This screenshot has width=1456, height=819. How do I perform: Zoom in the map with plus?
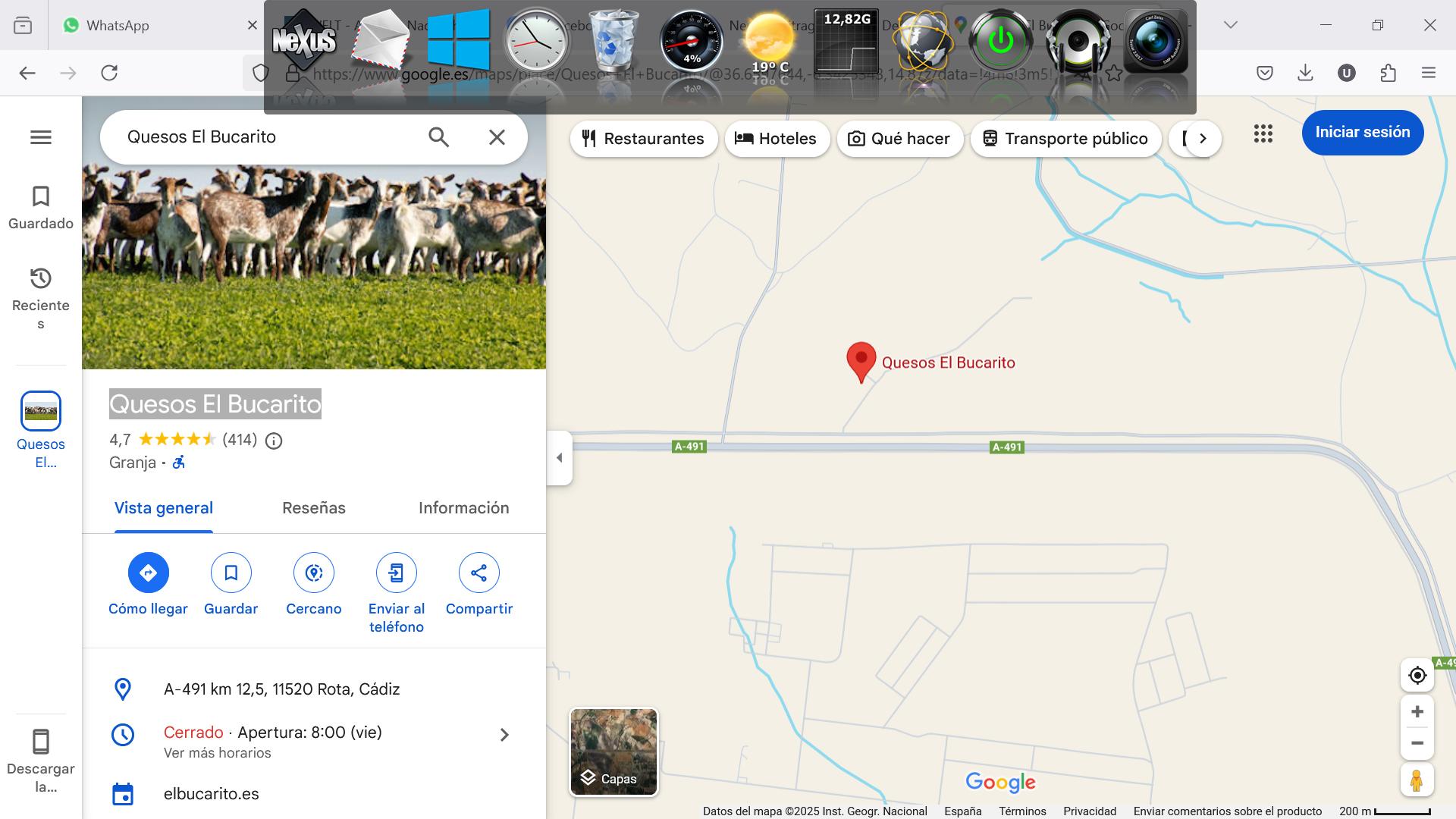pyautogui.click(x=1417, y=711)
